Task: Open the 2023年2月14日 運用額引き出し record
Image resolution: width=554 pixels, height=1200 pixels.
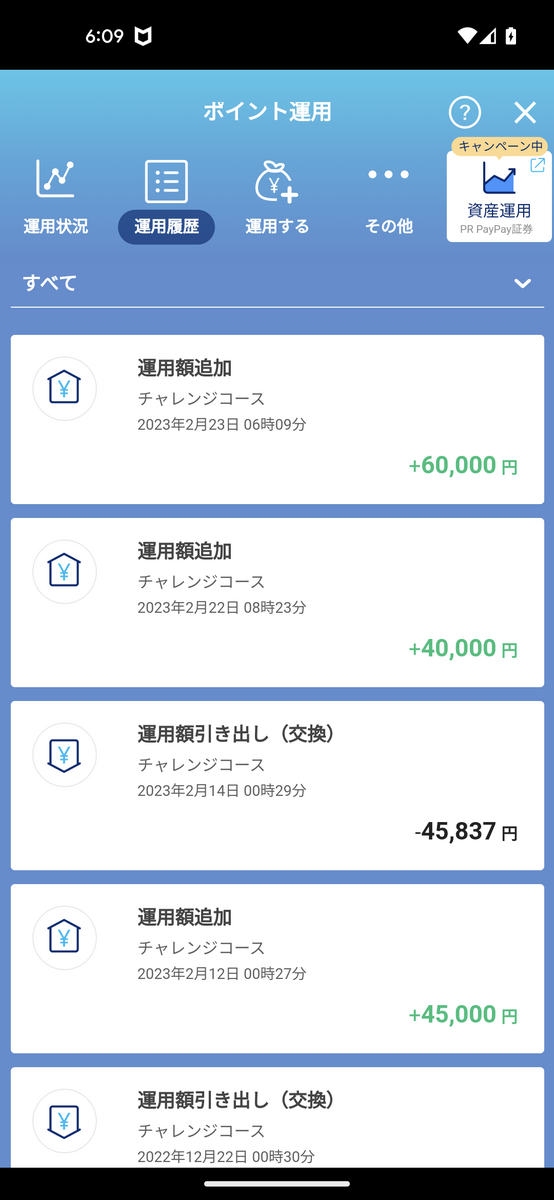Action: click(x=277, y=786)
